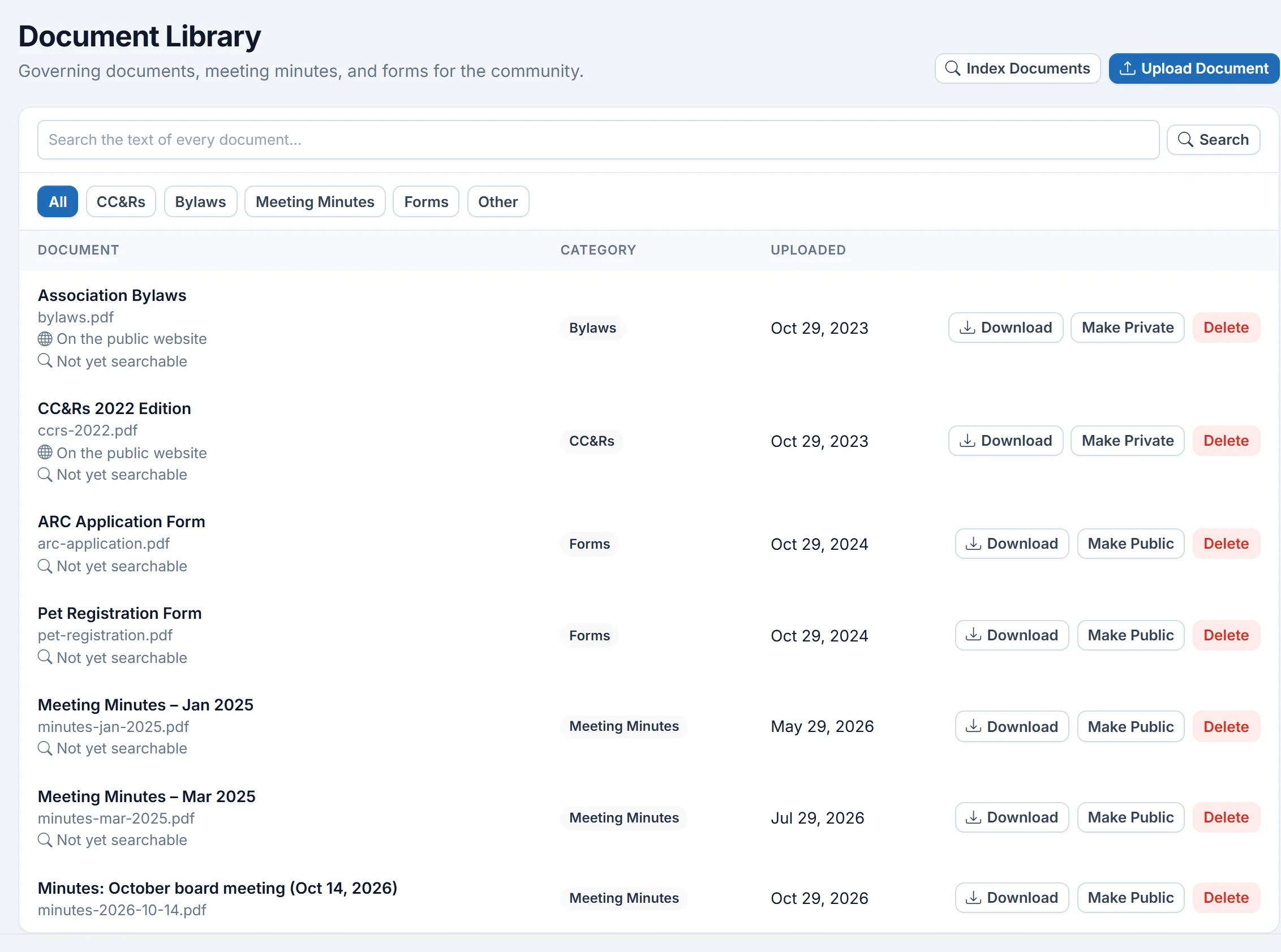Delete the Association Bylaws document
The image size is (1281, 952).
click(x=1226, y=328)
